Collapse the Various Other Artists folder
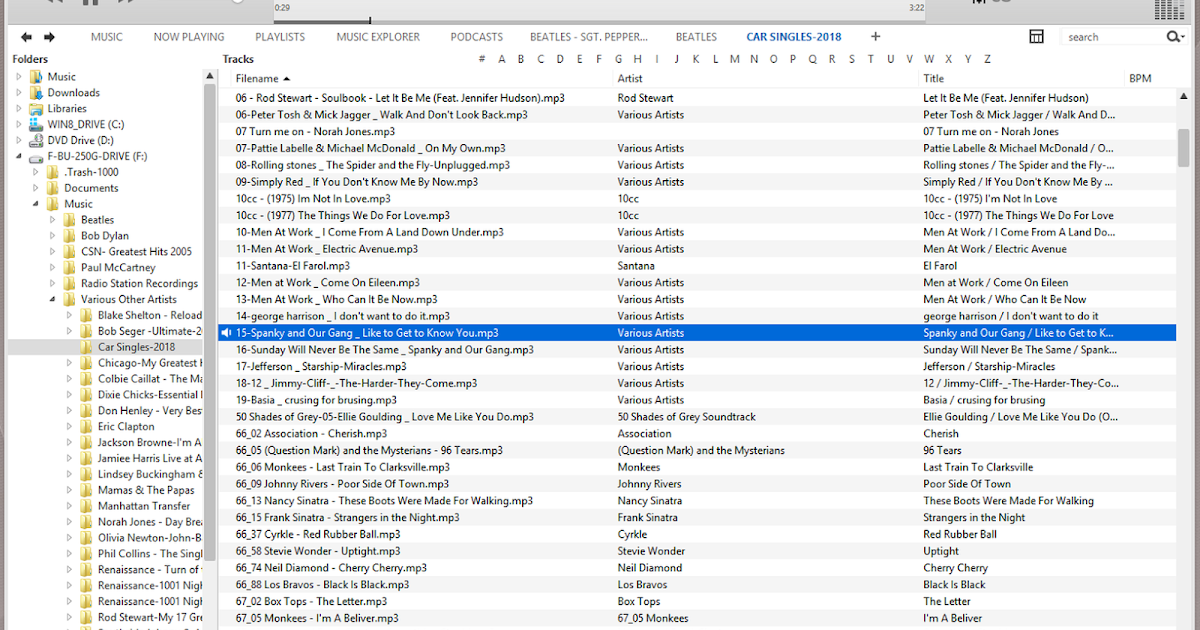Image resolution: width=1200 pixels, height=630 pixels. click(x=53, y=300)
